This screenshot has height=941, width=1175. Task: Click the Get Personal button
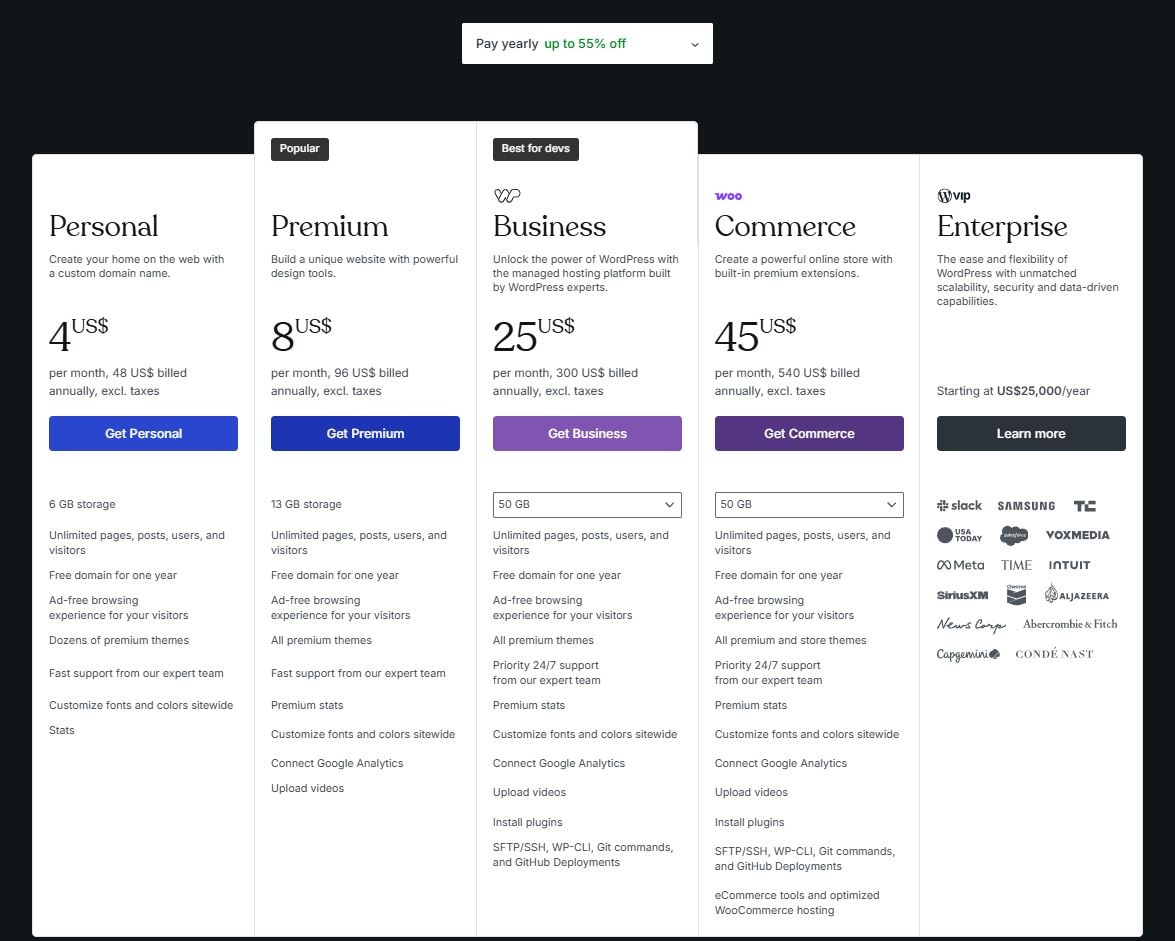coord(143,434)
